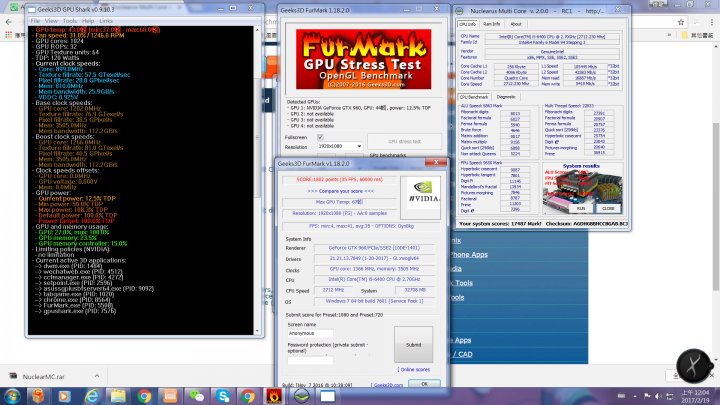Open WeChat from the taskbar
The height and width of the screenshot is (405, 720).
click(x=197, y=396)
